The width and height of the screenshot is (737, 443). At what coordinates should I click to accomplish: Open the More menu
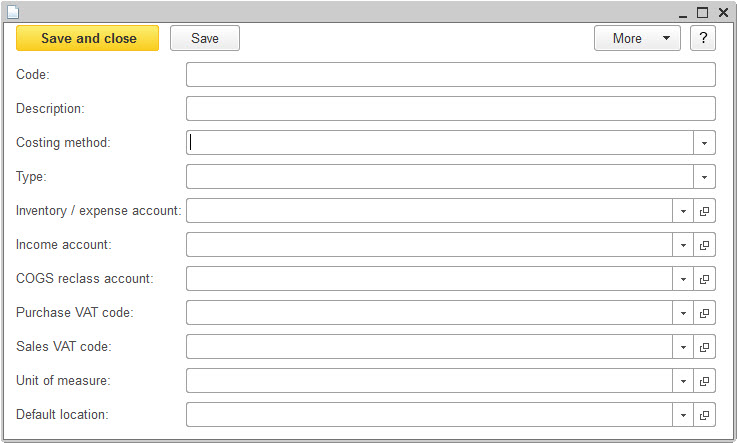tap(637, 38)
